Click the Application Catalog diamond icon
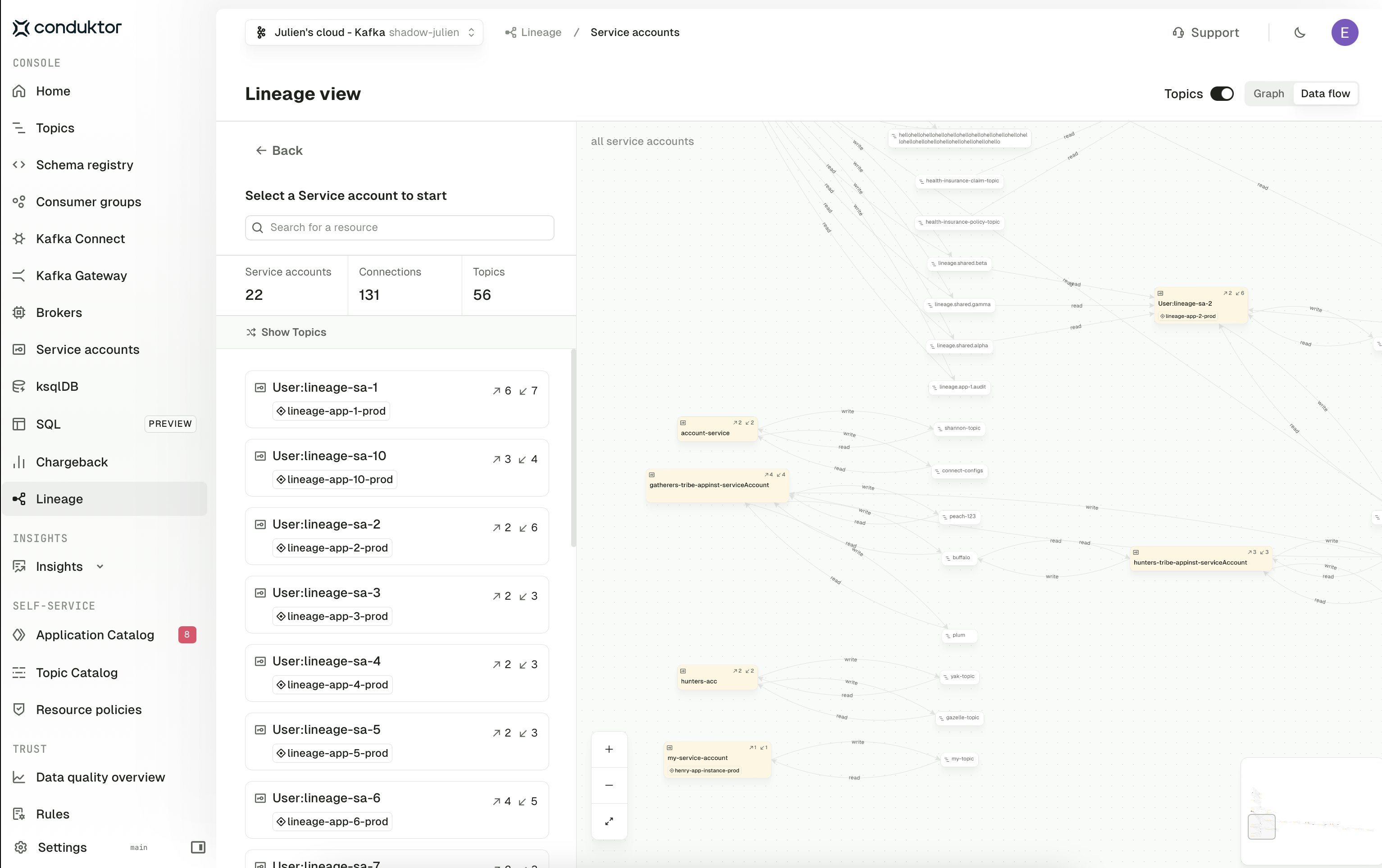The width and height of the screenshot is (1382, 868). point(19,634)
